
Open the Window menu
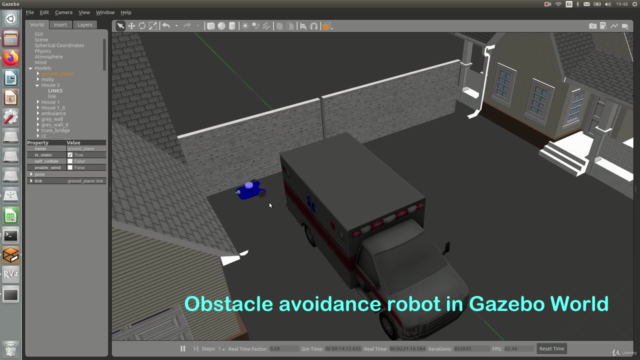[105, 12]
